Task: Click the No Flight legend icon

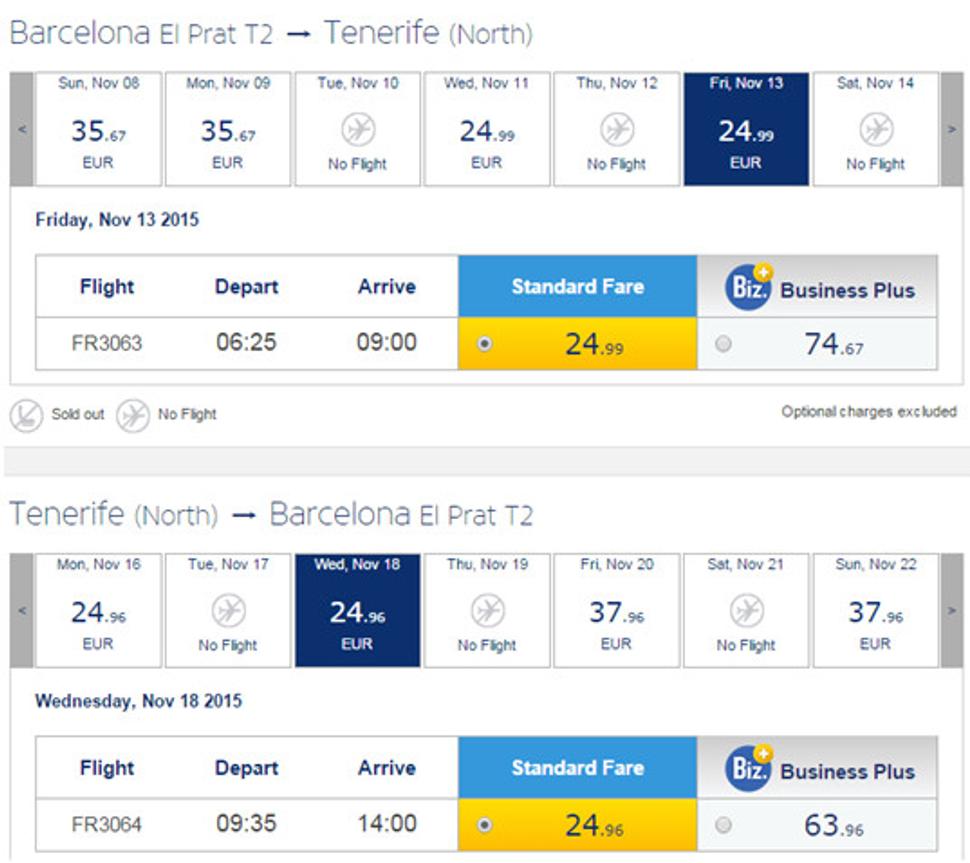Action: [133, 415]
